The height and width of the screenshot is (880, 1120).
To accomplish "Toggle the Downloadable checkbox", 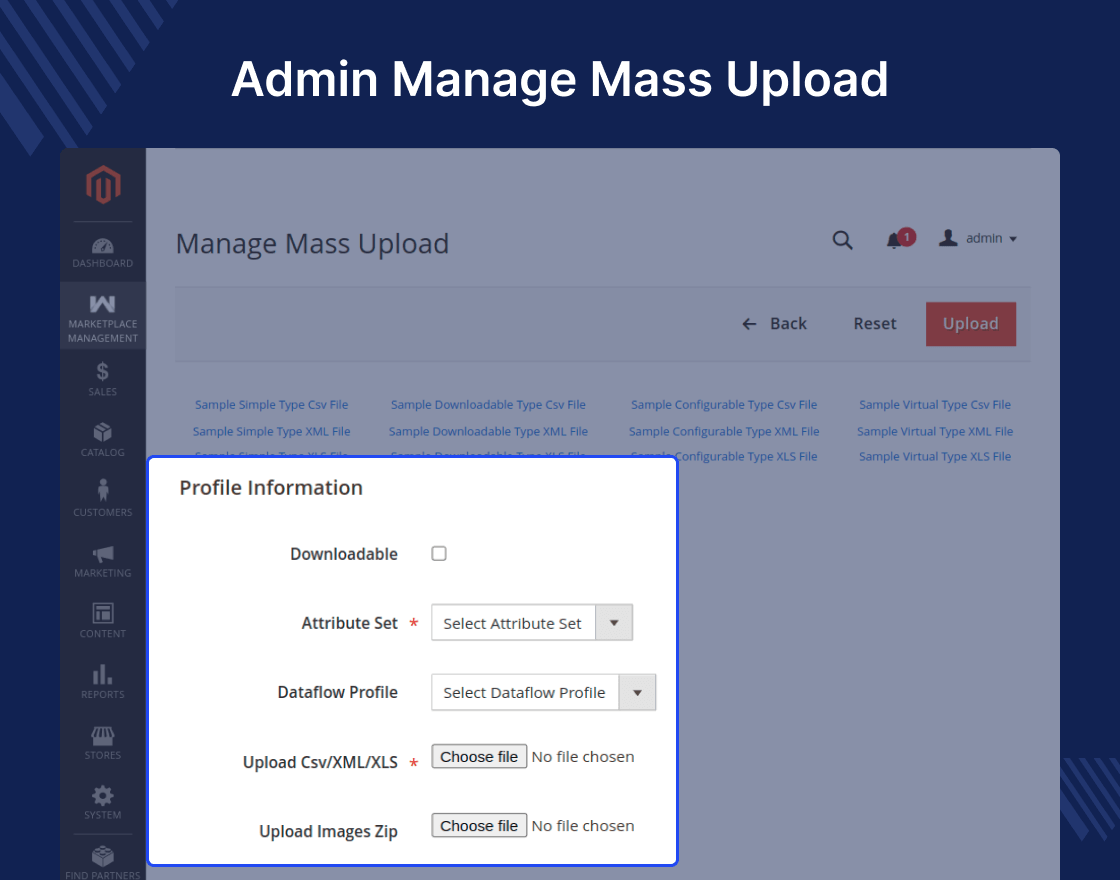I will coord(439,554).
